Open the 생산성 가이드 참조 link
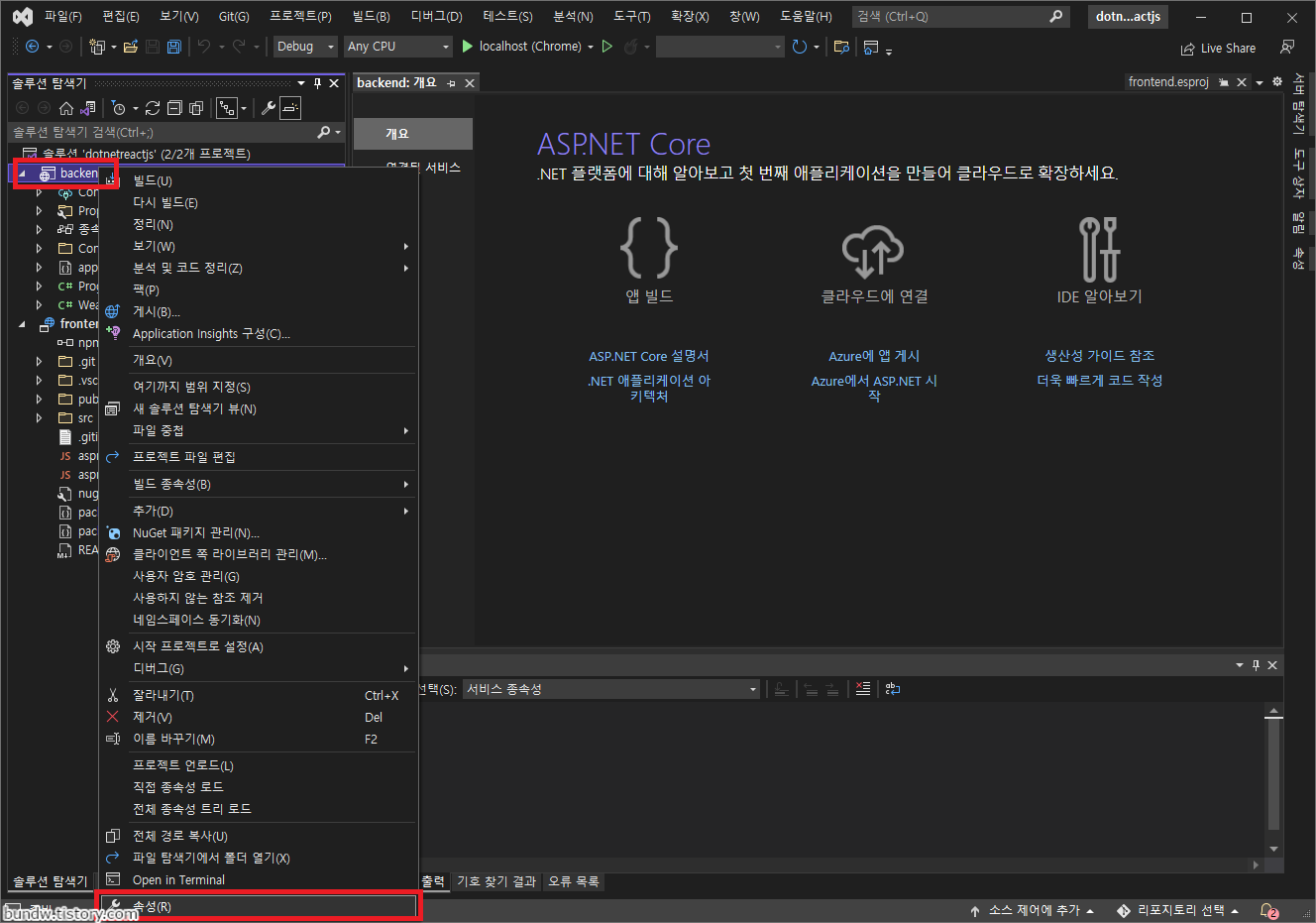Screen dimensions: 1316x923 (x=1100, y=356)
